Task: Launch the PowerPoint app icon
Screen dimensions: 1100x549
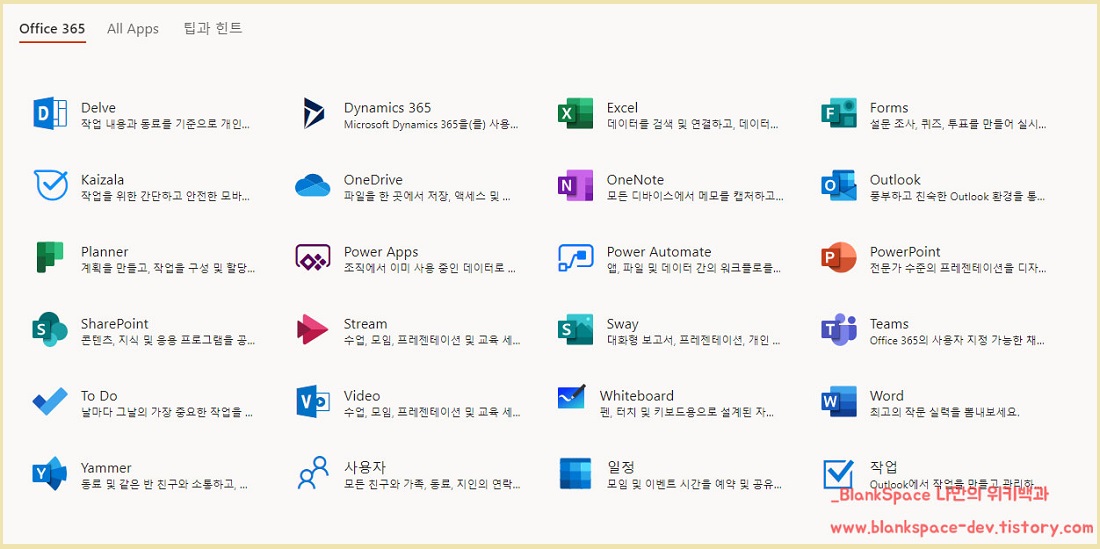Action: tap(839, 257)
